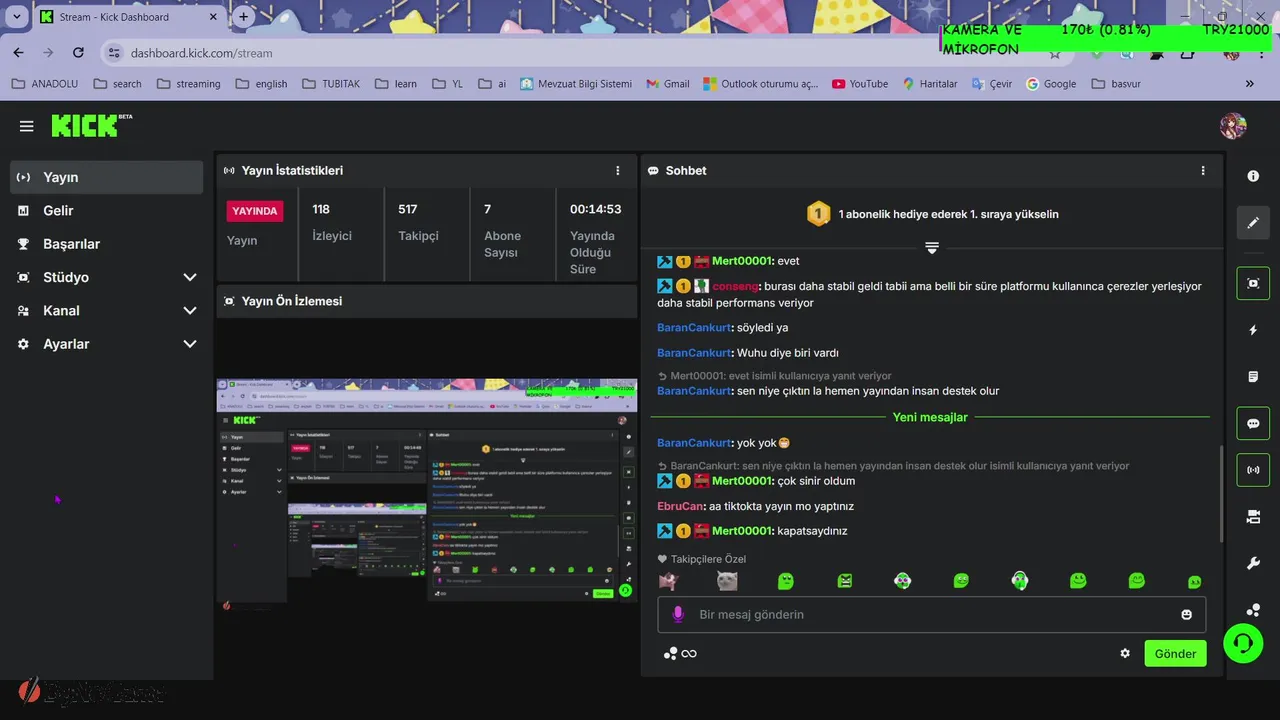The width and height of the screenshot is (1280, 720).
Task: Click the Gönder send button
Action: [1175, 653]
